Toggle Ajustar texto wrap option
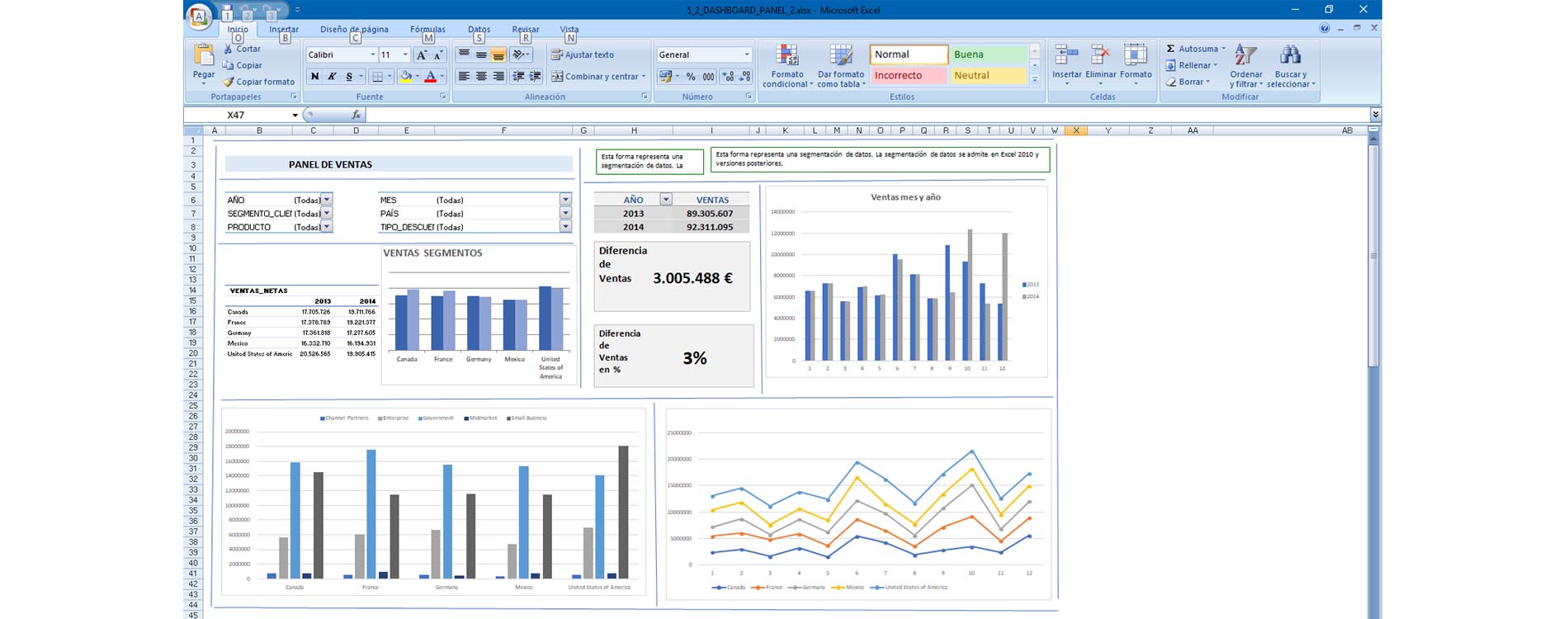The image size is (1568, 619). [x=583, y=54]
